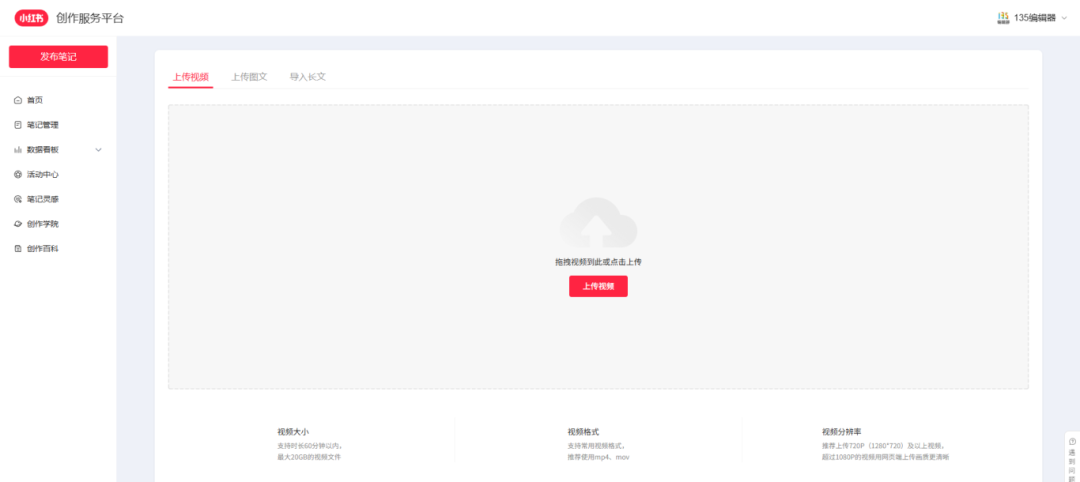Screen dimensions: 1080x482
Task: Click the inspiration icon beside 笔记灵感
Action: pyautogui.click(x=18, y=199)
